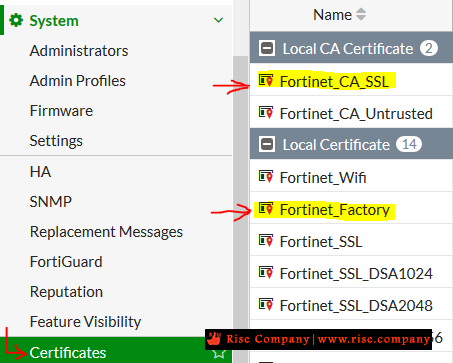Click certificate icon beside Fortinet_SSL_DSA1024
Image resolution: width=453 pixels, height=363 pixels.
266,272
